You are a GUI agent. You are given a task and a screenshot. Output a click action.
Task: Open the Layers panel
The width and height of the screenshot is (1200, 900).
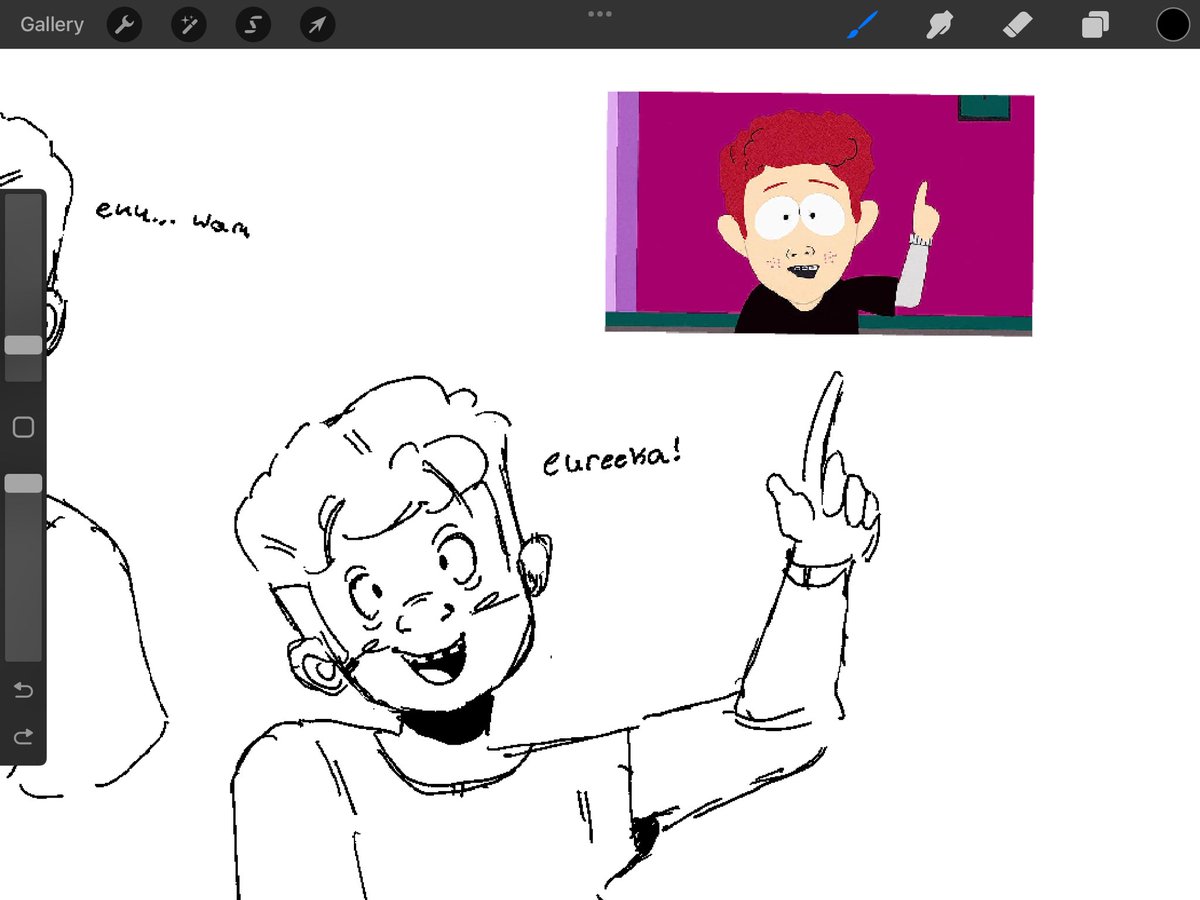(x=1094, y=24)
